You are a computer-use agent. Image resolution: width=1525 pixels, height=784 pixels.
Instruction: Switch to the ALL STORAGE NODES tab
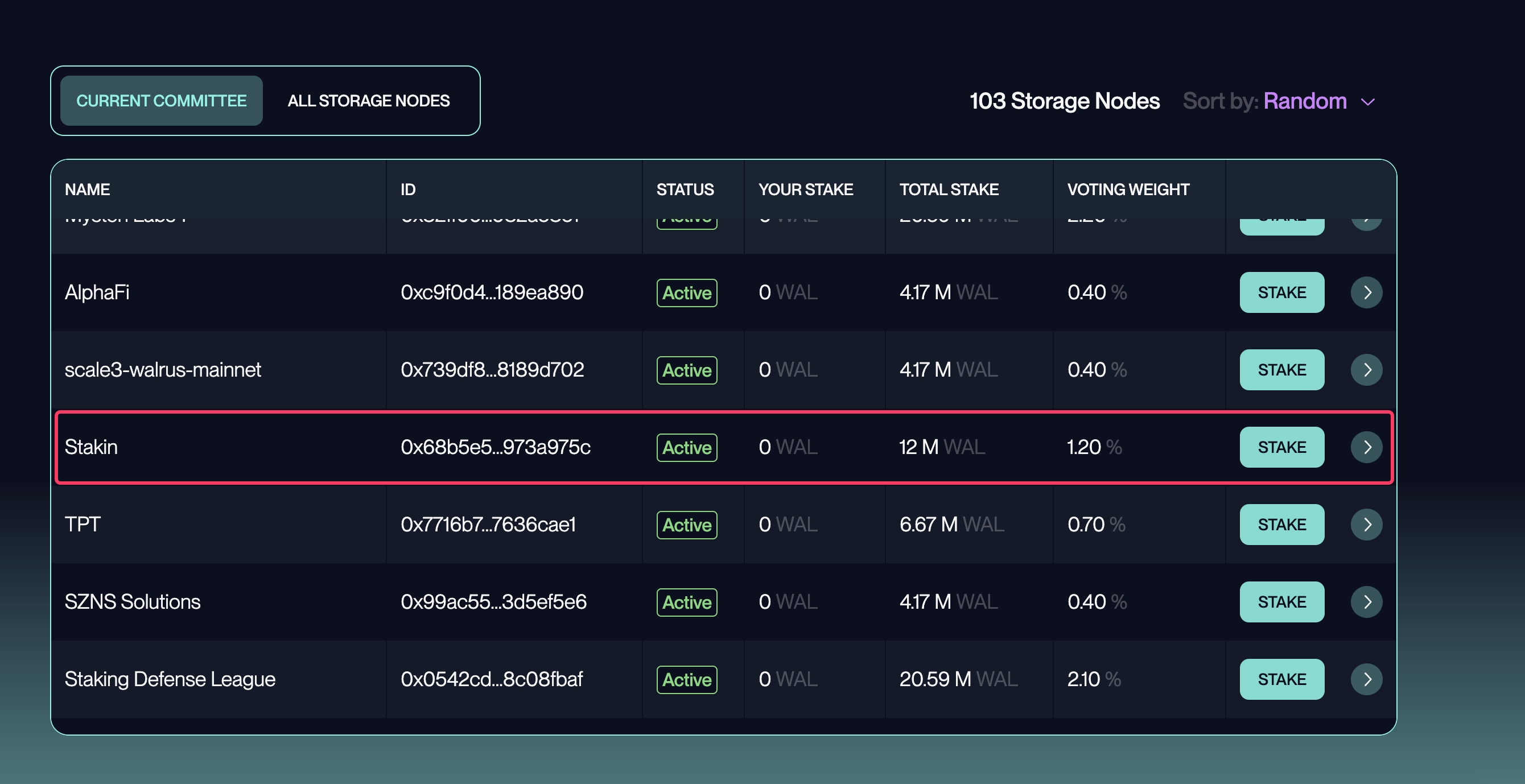[x=368, y=101]
